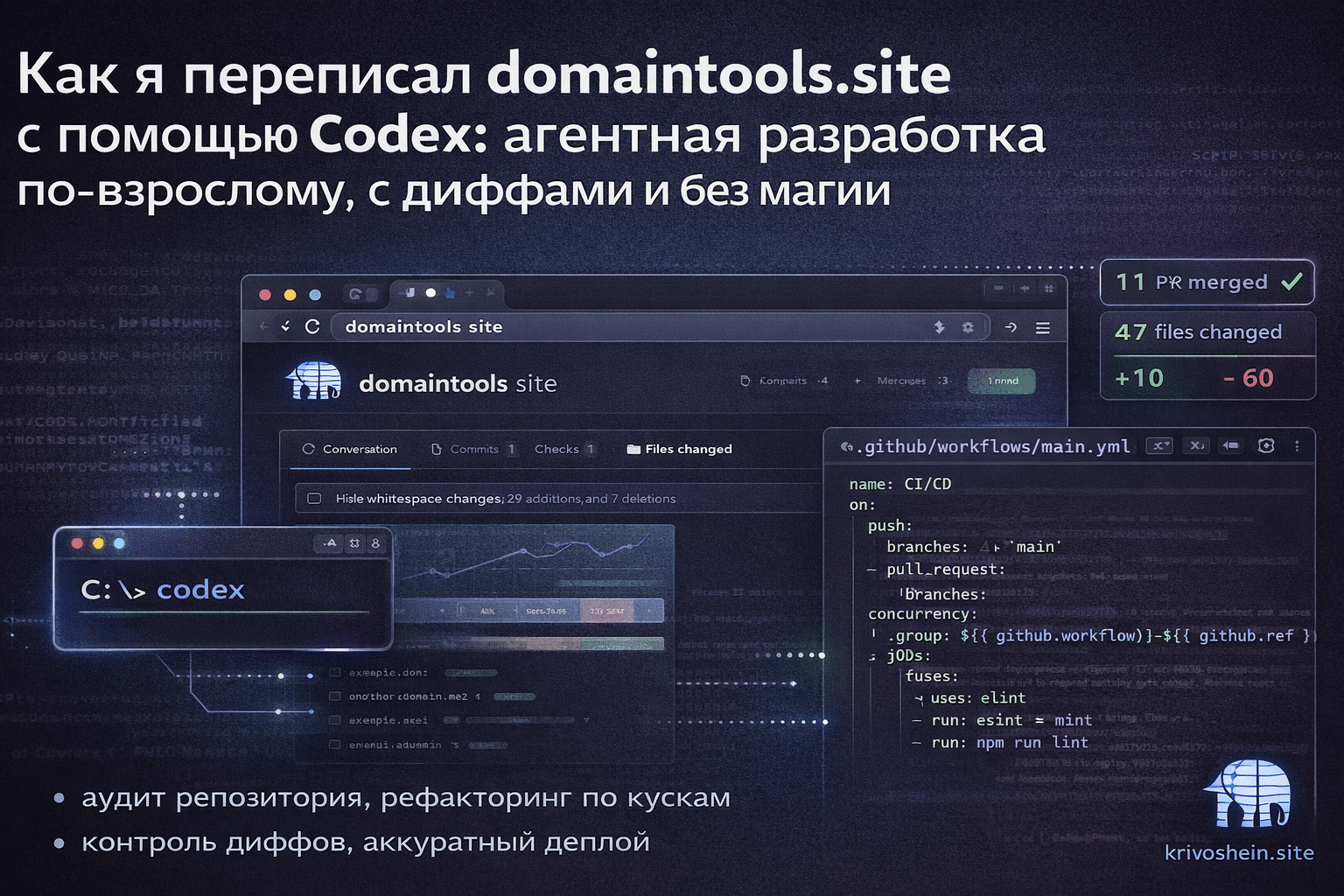Click the shuffle icon in main.yml panel toolbar

point(1159,445)
